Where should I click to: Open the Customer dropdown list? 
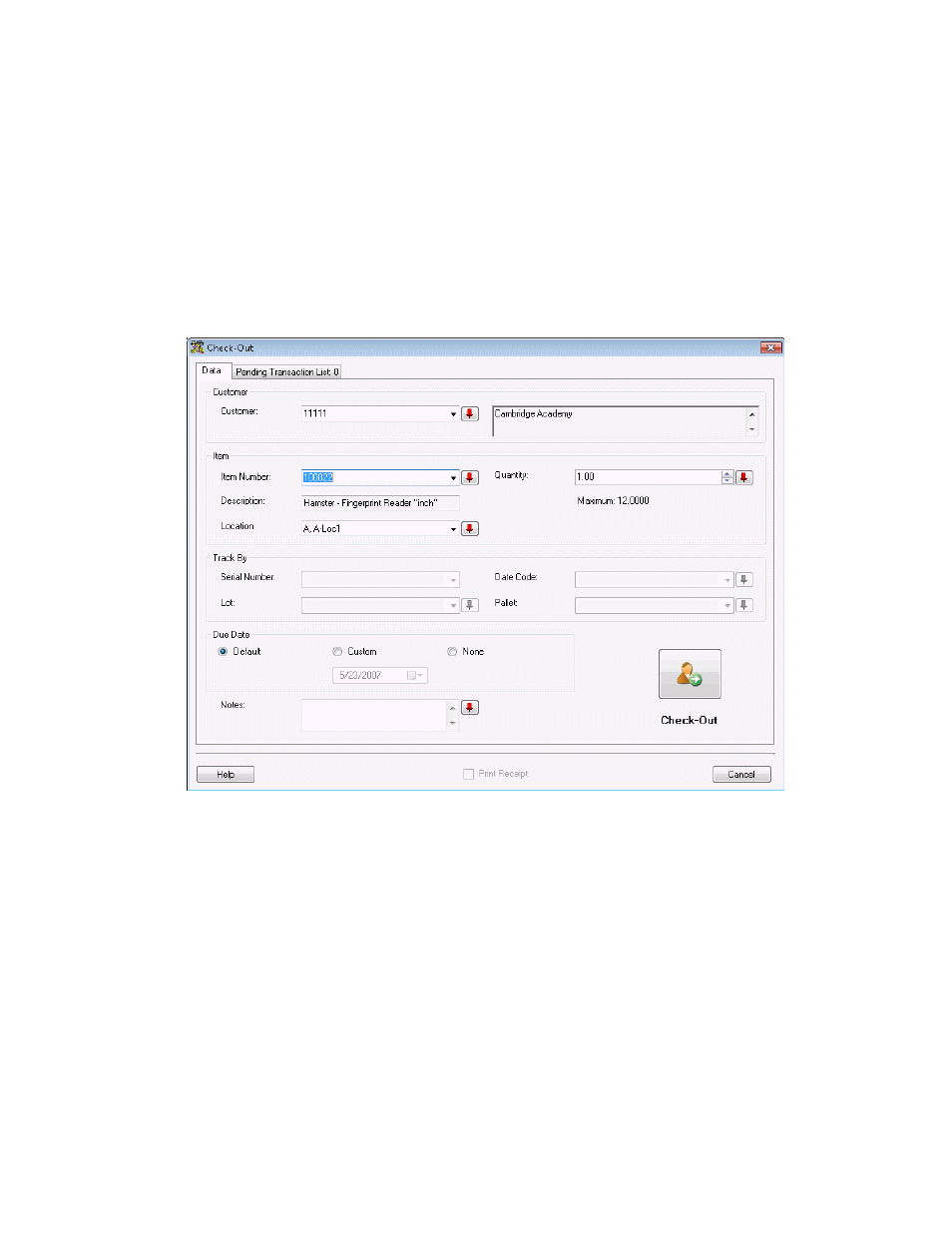[453, 413]
